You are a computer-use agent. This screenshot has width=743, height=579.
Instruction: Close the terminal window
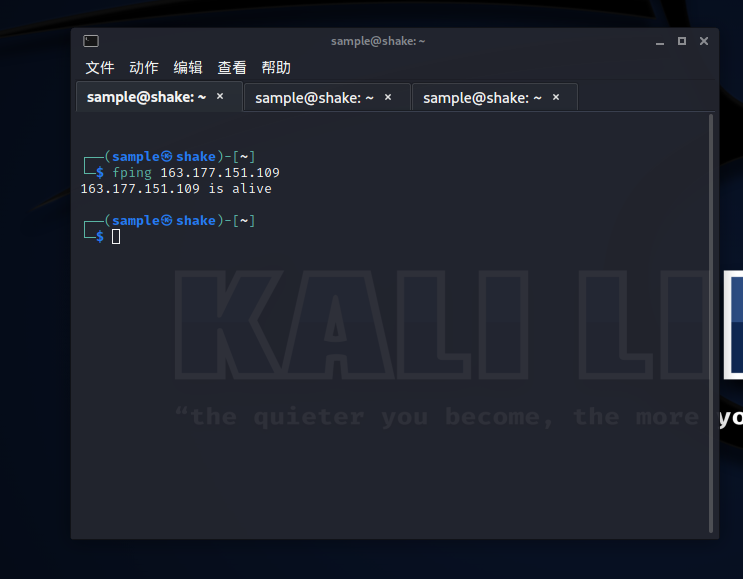[x=704, y=41]
